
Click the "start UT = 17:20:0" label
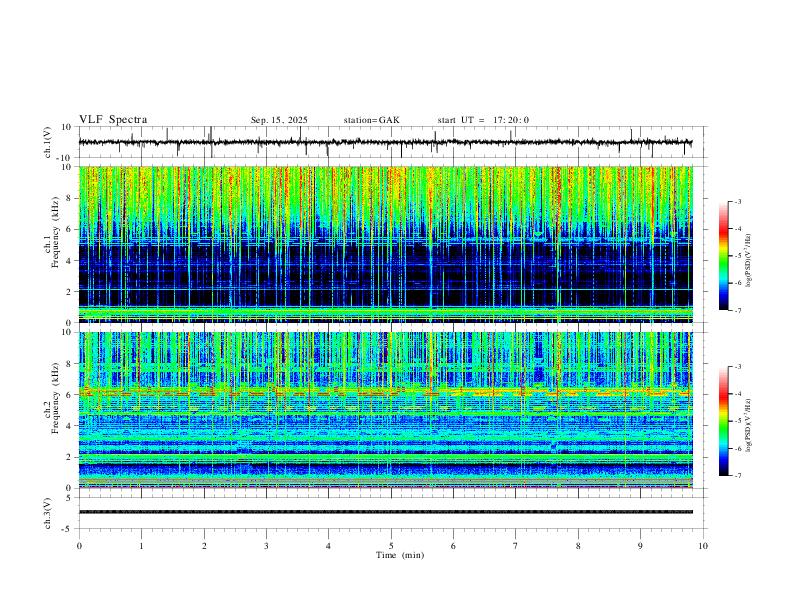483,120
